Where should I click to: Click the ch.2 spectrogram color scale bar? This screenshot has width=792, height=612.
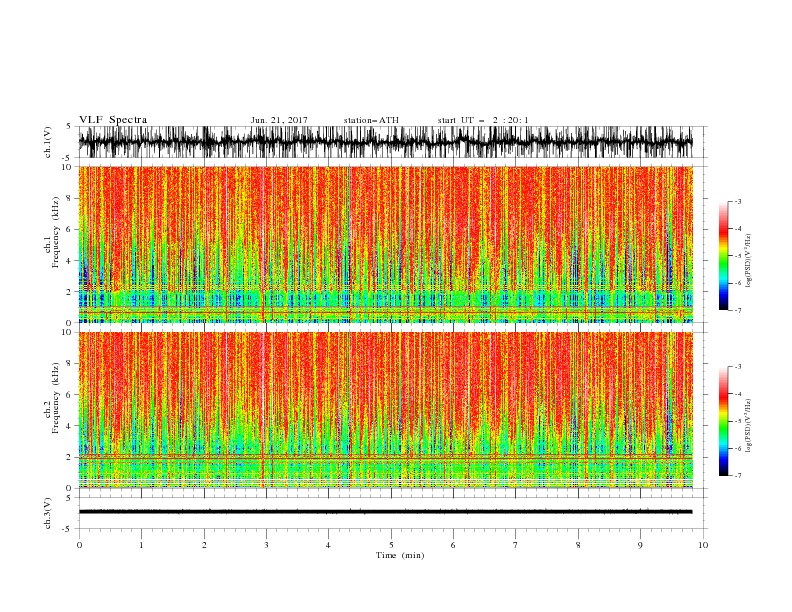[x=723, y=421]
